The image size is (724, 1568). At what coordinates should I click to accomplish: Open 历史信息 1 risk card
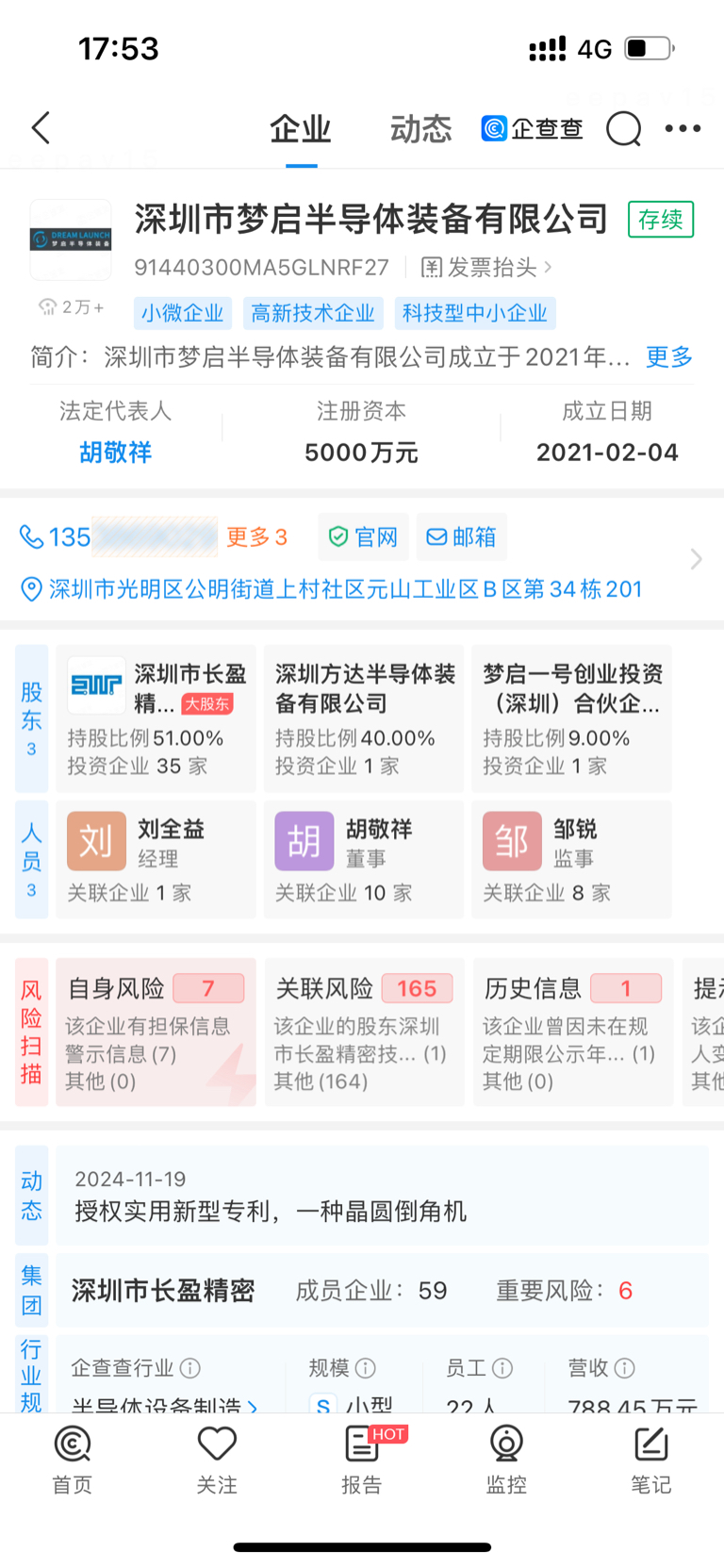573,1032
